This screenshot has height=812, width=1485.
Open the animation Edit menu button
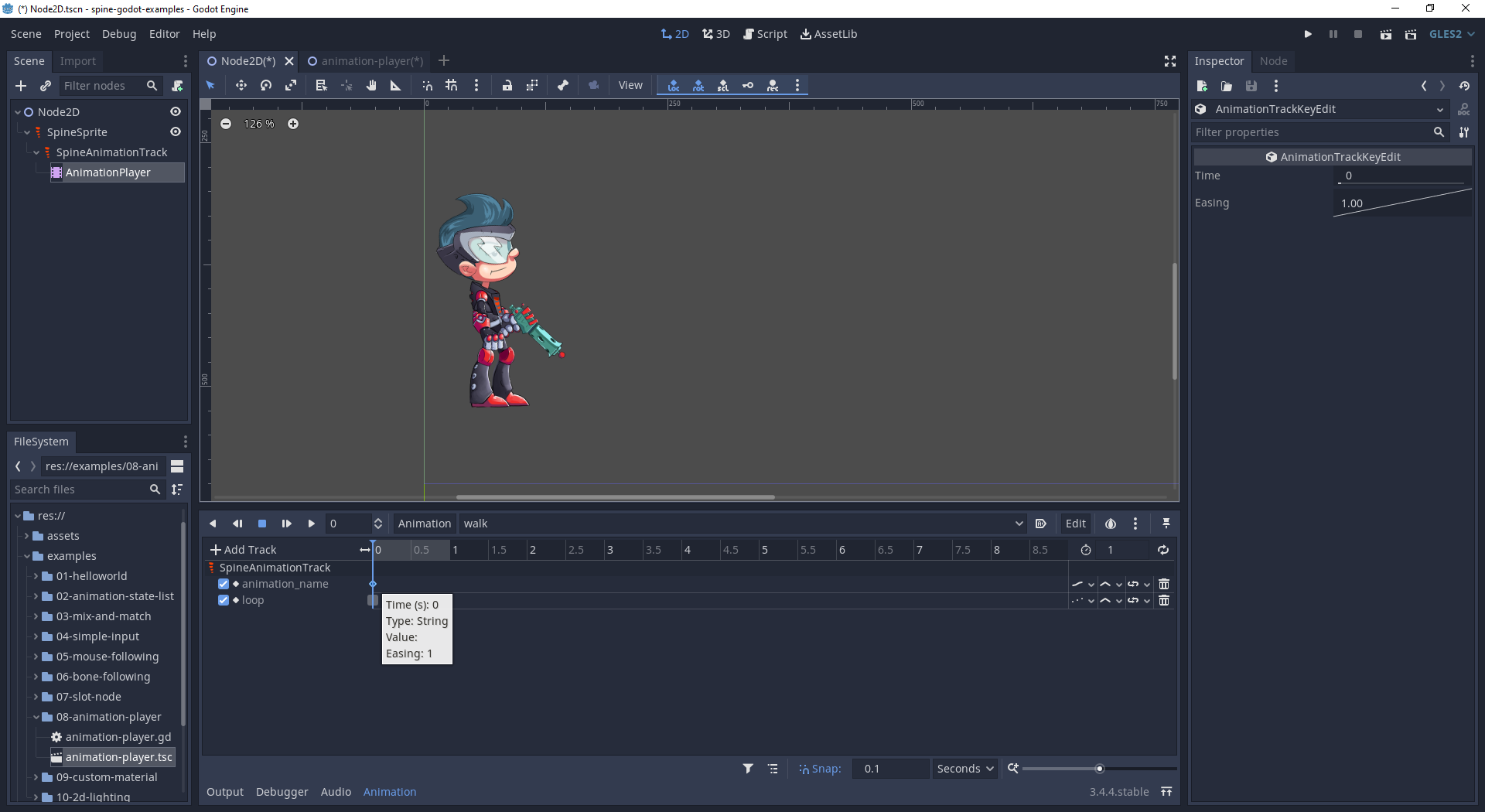(1076, 524)
